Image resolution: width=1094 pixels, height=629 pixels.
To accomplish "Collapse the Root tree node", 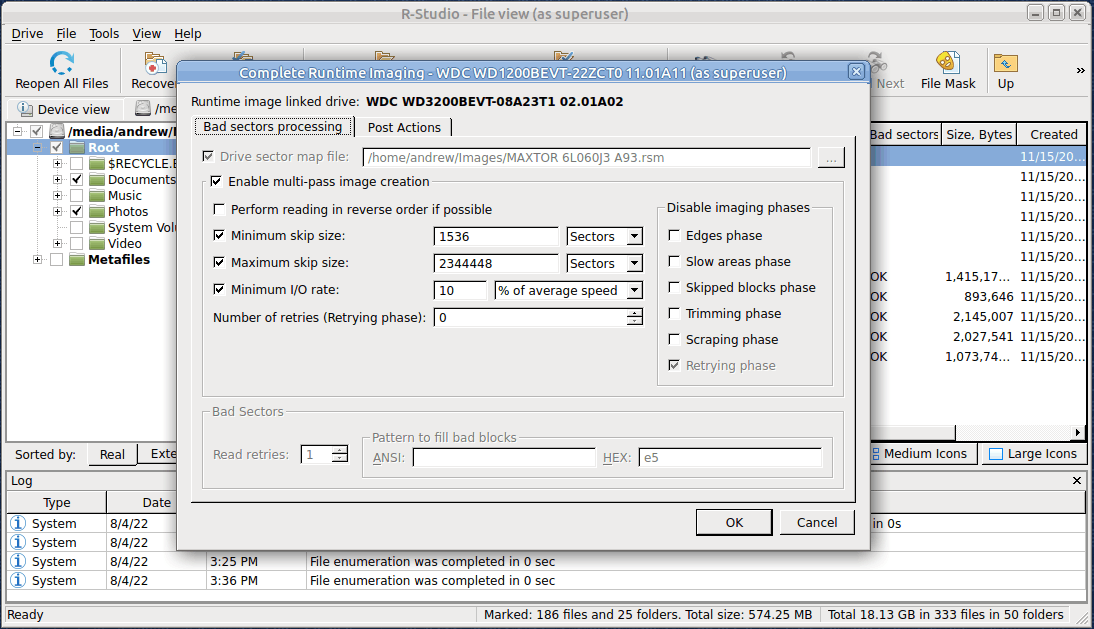I will click(38, 147).
